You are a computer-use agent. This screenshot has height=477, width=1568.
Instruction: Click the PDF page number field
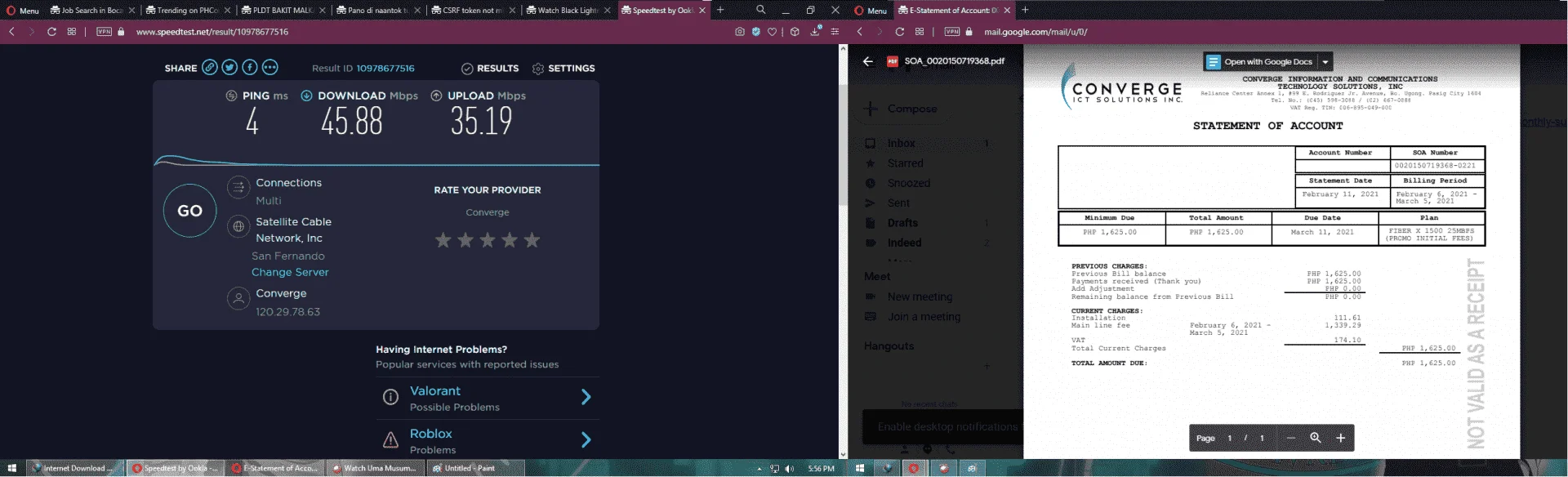point(1229,439)
